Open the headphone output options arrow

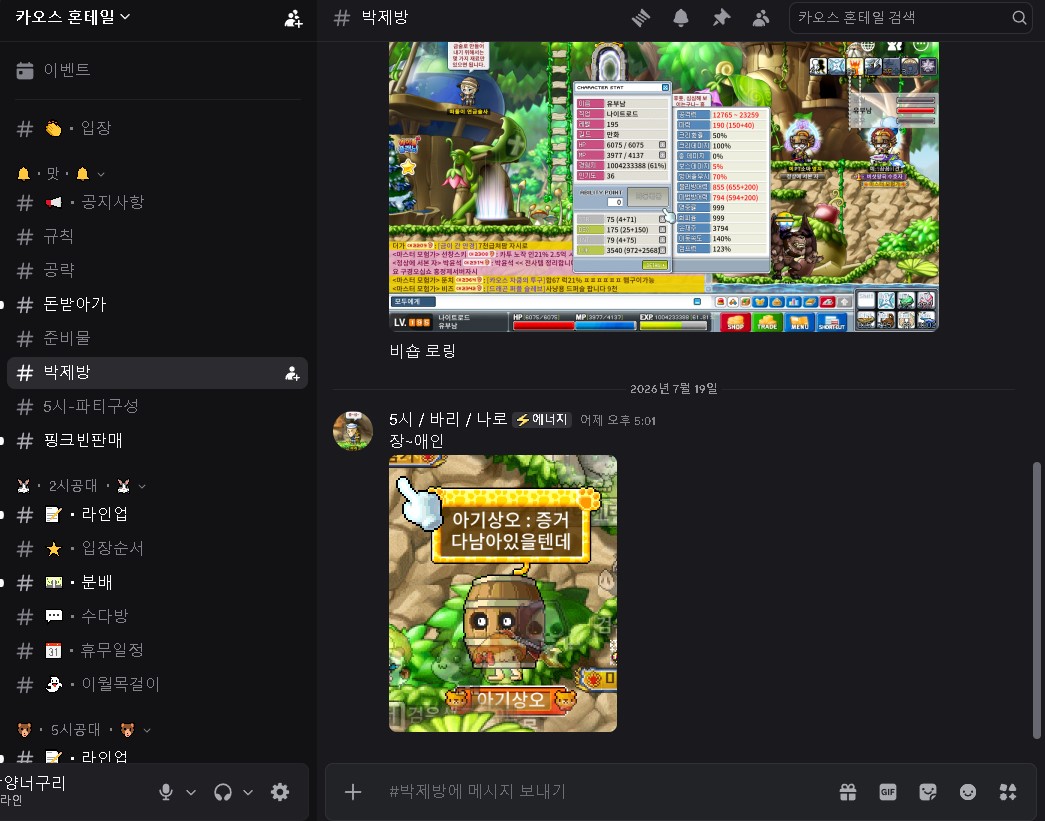[248, 792]
